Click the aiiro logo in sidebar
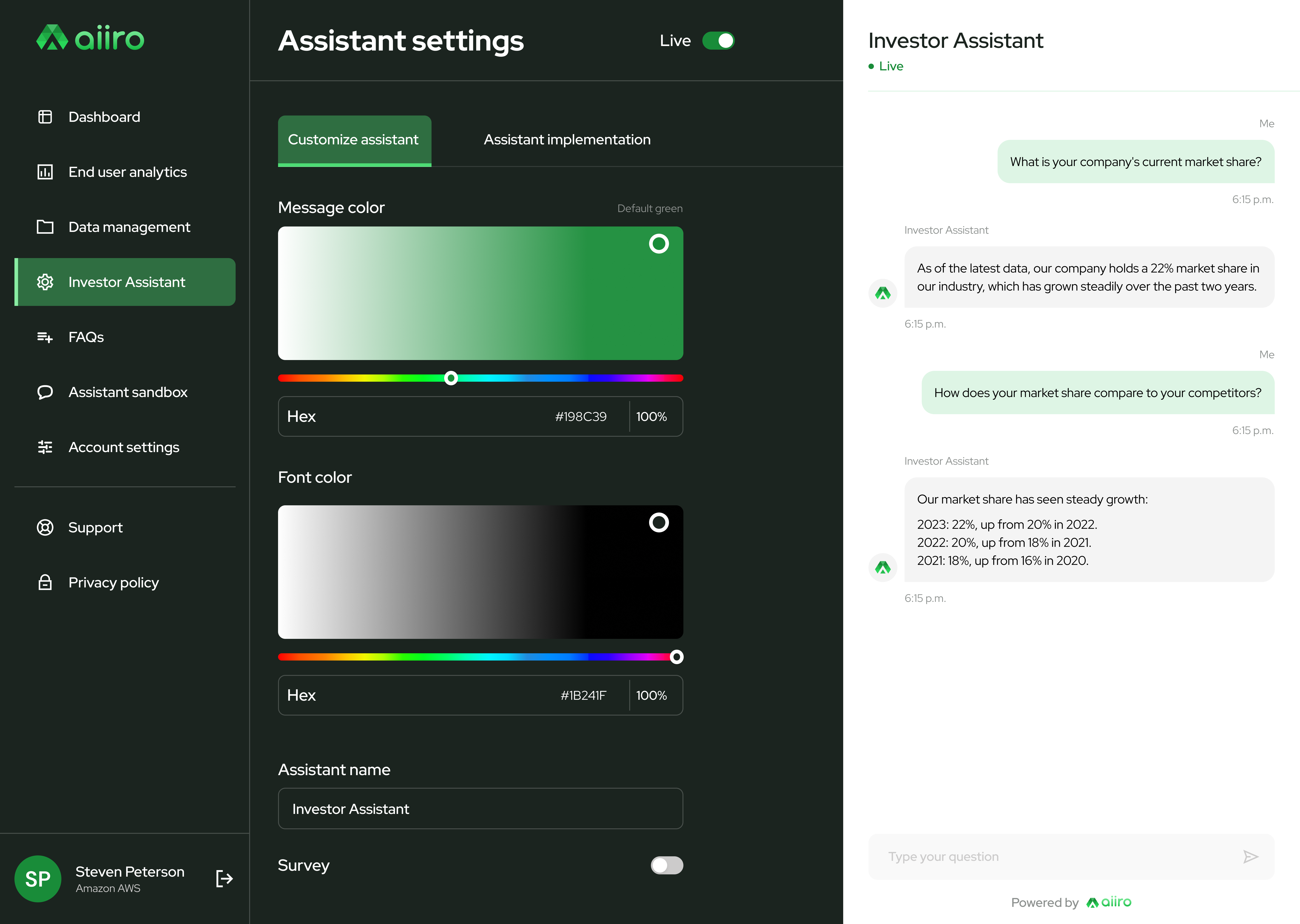The height and width of the screenshot is (924, 1300). (90, 37)
